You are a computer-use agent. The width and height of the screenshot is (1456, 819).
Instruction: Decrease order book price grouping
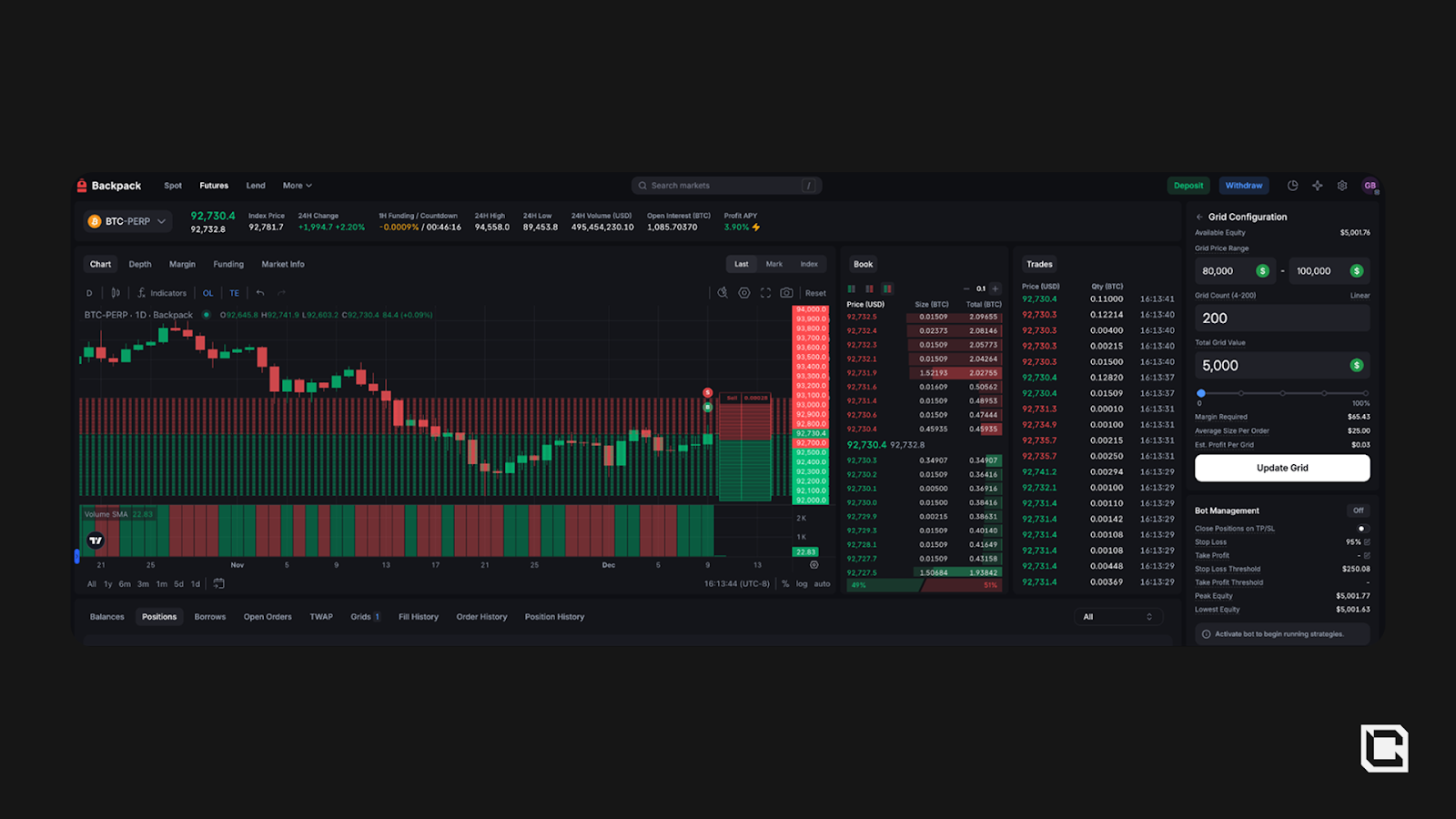click(x=966, y=288)
